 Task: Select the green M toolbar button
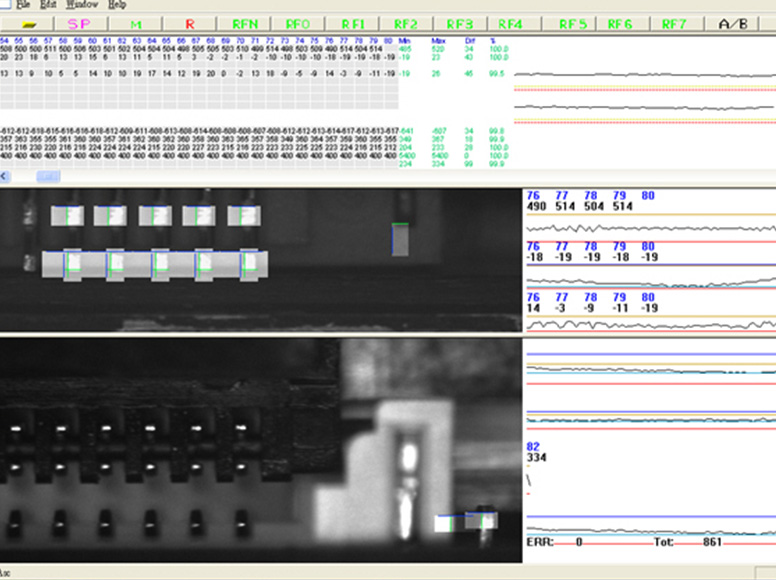click(x=136, y=22)
